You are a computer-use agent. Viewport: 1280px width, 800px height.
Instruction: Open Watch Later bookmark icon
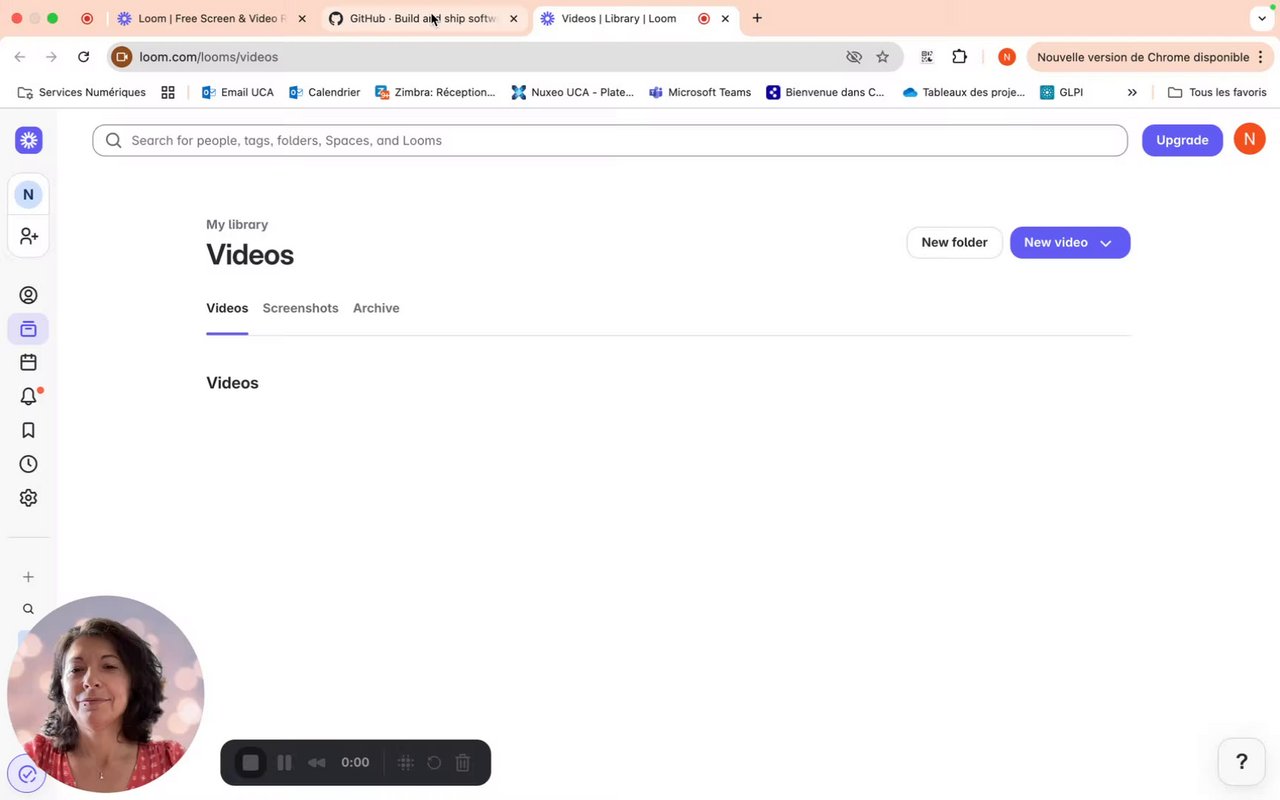[28, 430]
